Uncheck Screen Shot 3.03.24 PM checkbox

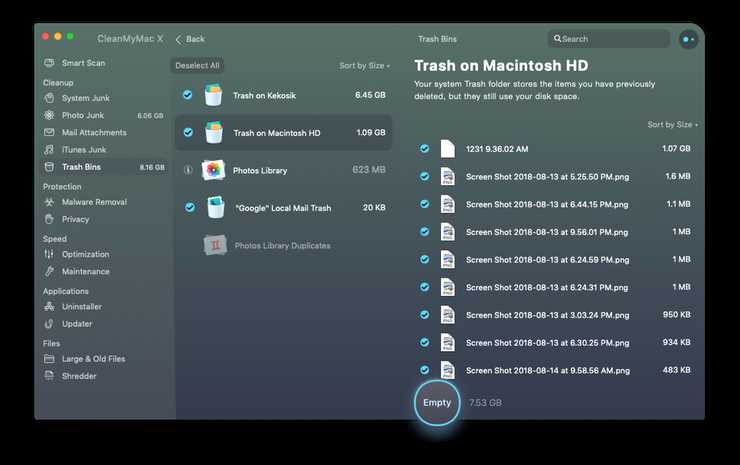tap(425, 315)
